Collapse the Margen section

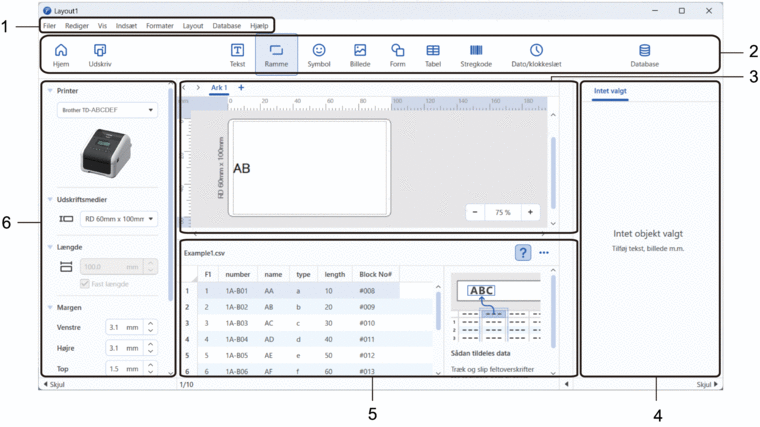(50, 307)
